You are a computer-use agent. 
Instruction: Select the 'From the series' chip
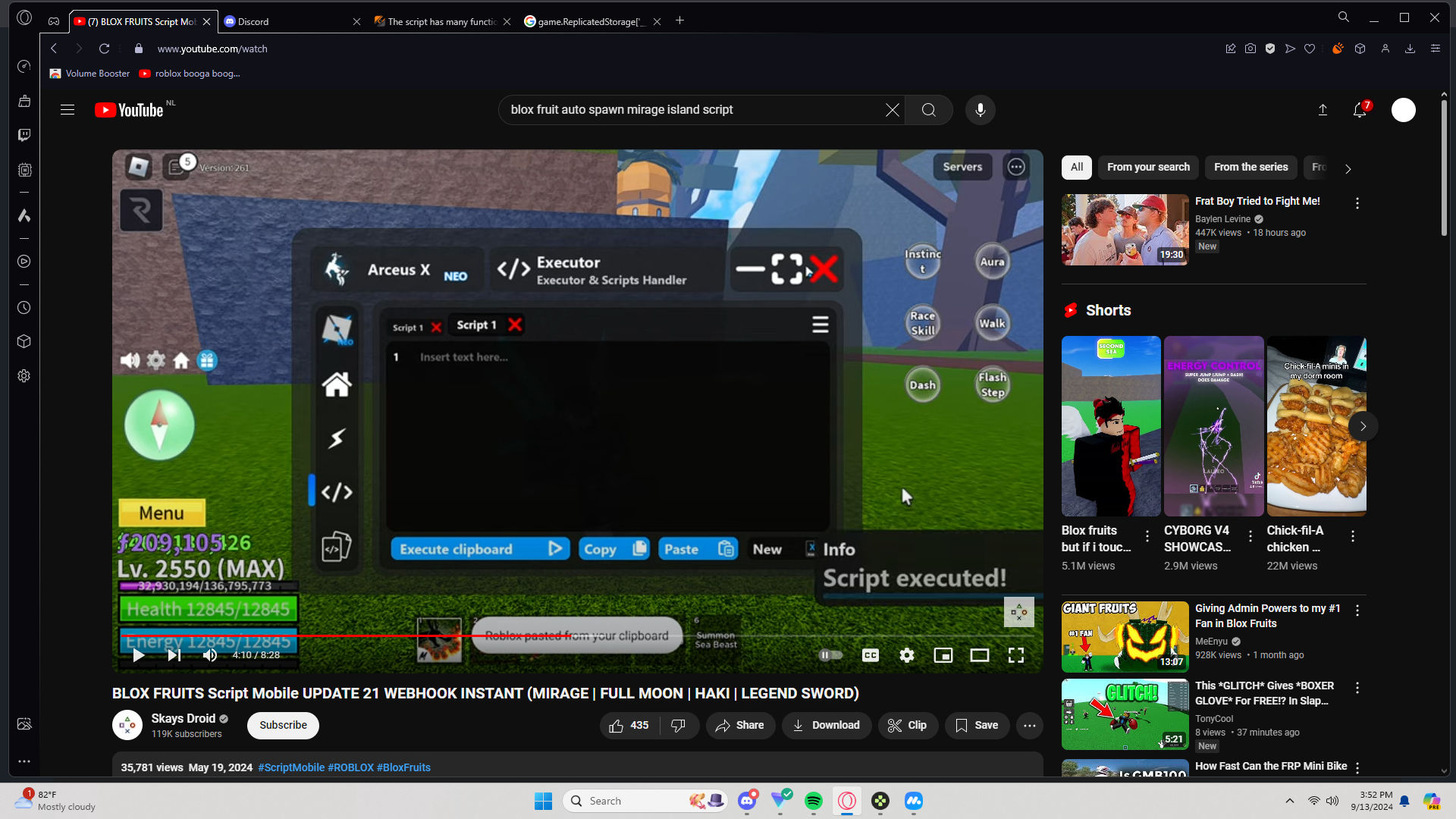(1251, 168)
